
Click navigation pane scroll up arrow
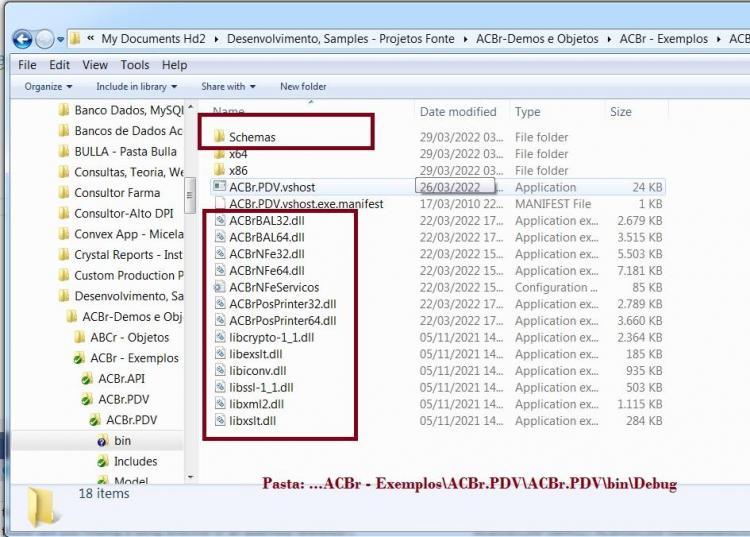pyautogui.click(x=190, y=107)
